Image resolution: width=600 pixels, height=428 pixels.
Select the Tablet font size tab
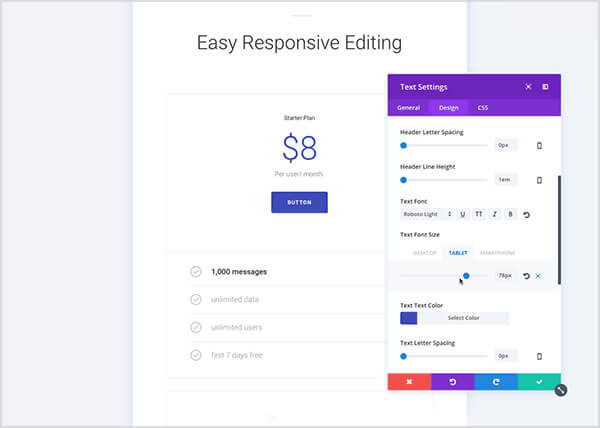pos(458,253)
